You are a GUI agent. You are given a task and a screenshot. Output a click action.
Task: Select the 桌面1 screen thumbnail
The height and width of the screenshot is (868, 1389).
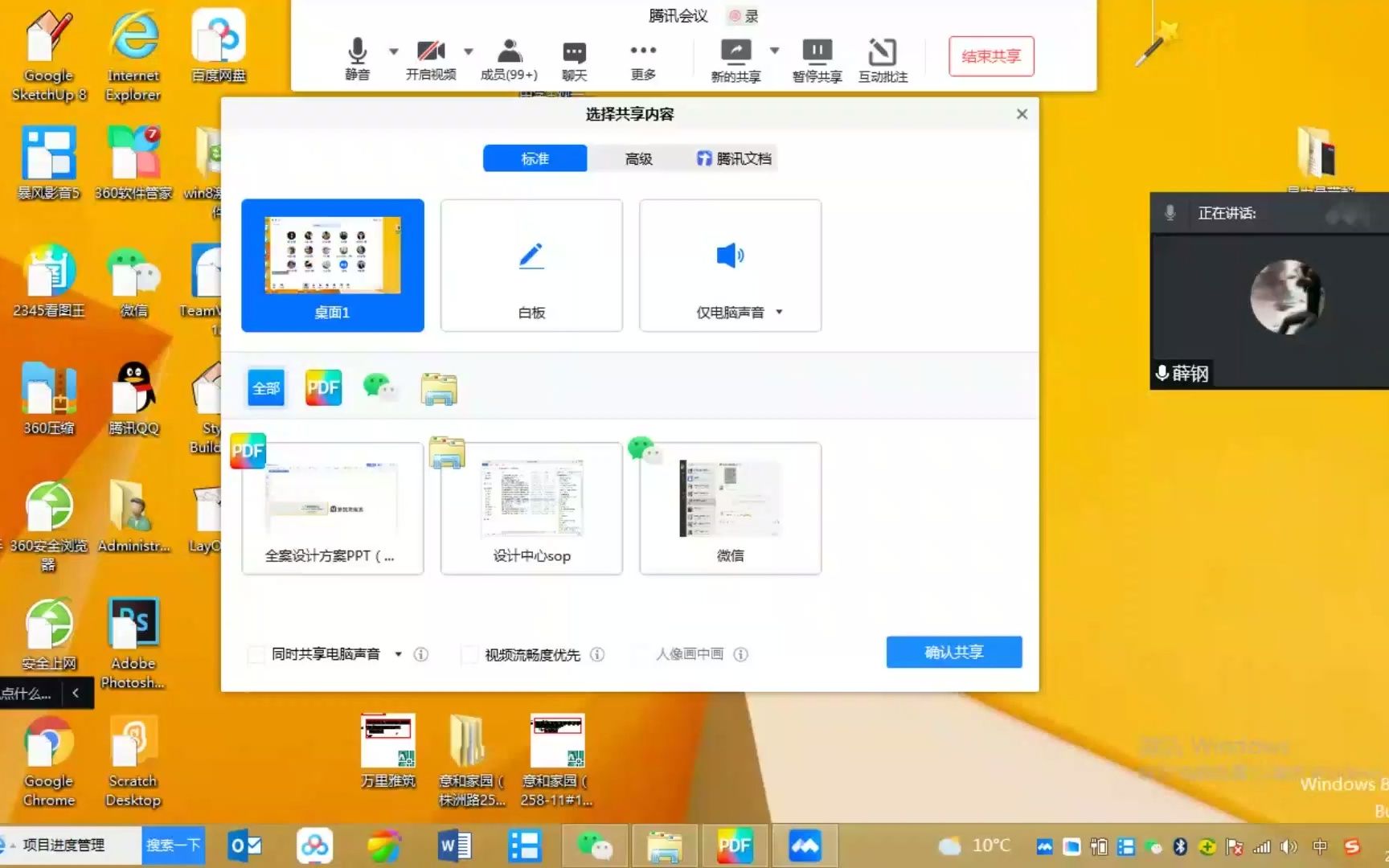332,265
